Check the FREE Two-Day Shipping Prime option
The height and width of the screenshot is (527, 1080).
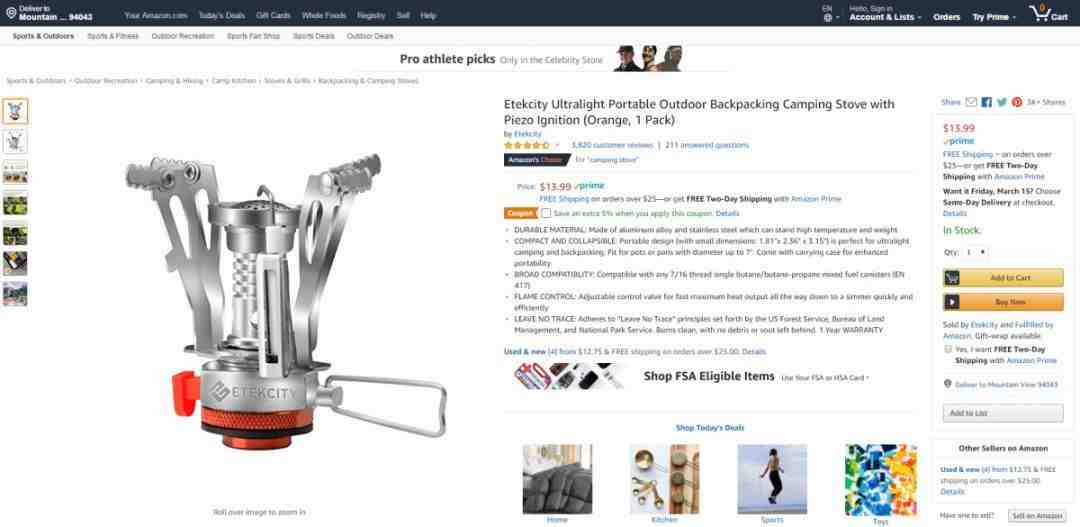click(948, 349)
